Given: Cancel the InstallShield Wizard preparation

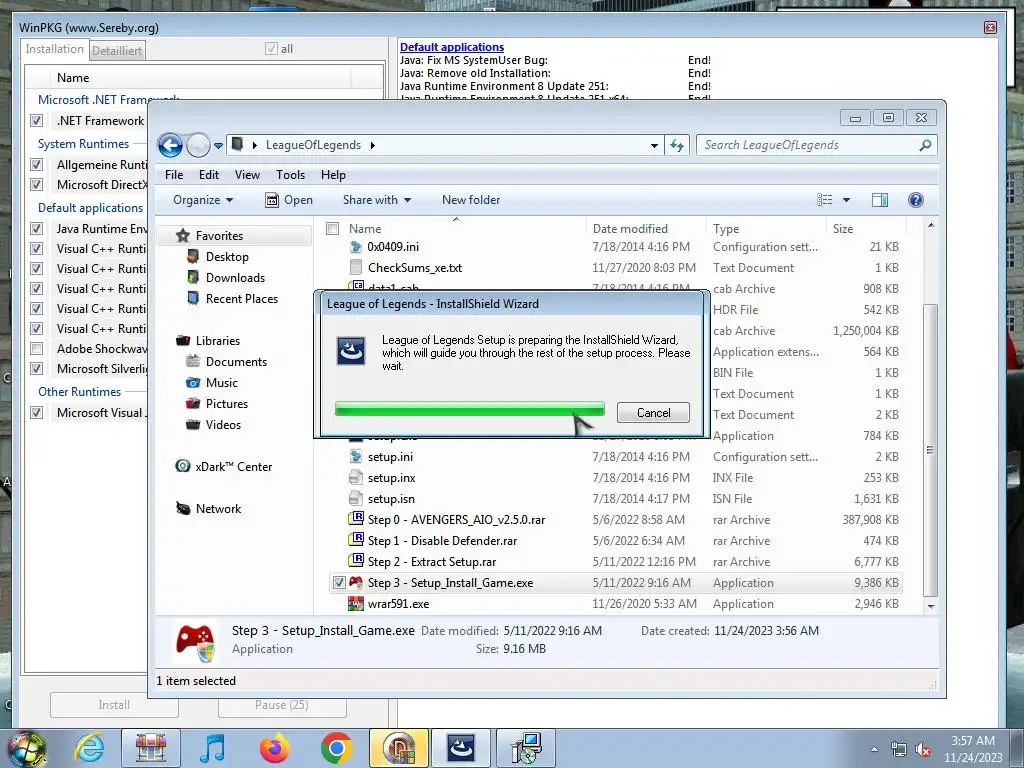Looking at the screenshot, I should (x=653, y=413).
